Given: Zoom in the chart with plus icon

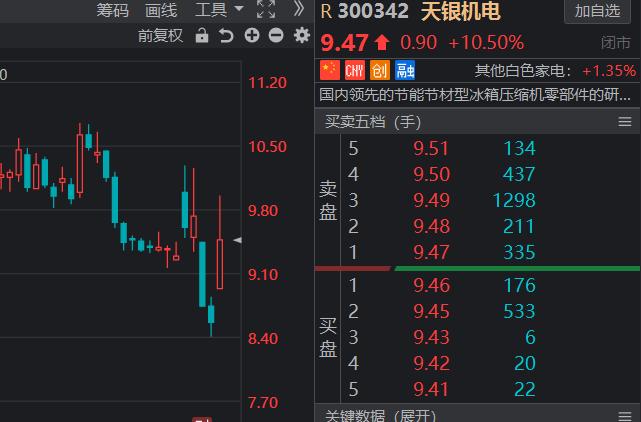Looking at the screenshot, I should (x=252, y=36).
